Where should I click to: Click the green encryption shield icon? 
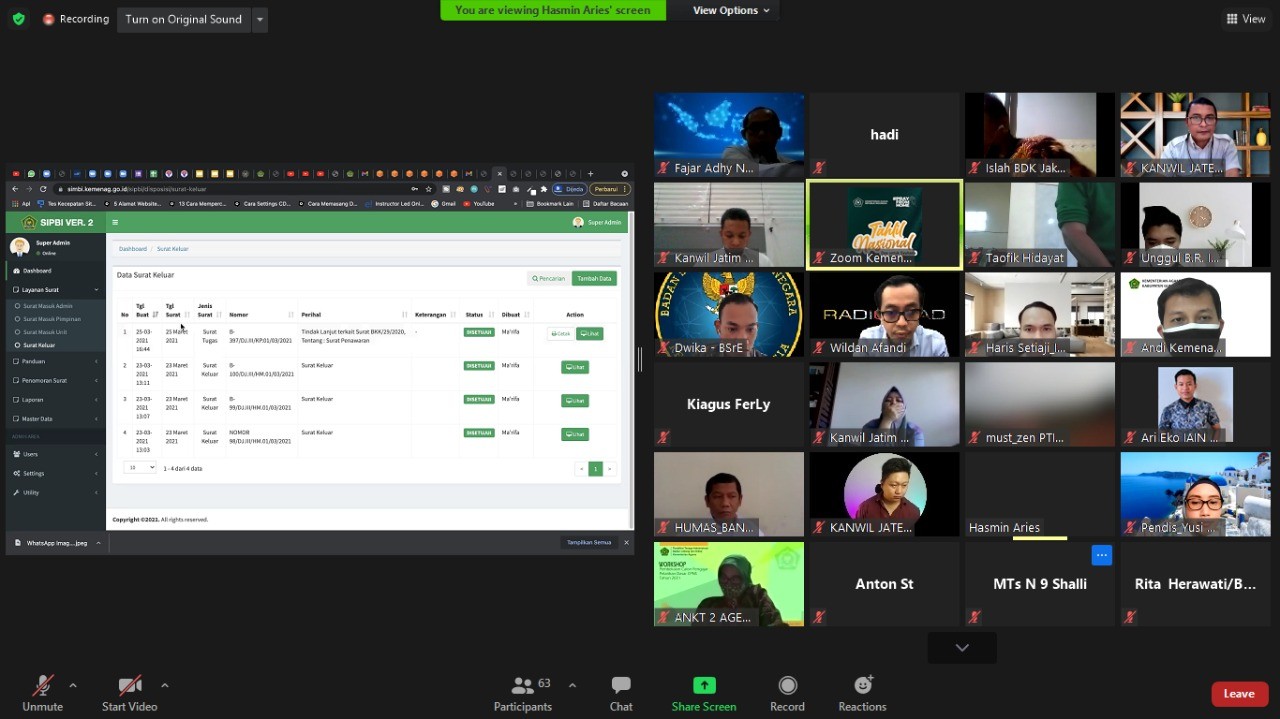coord(18,19)
